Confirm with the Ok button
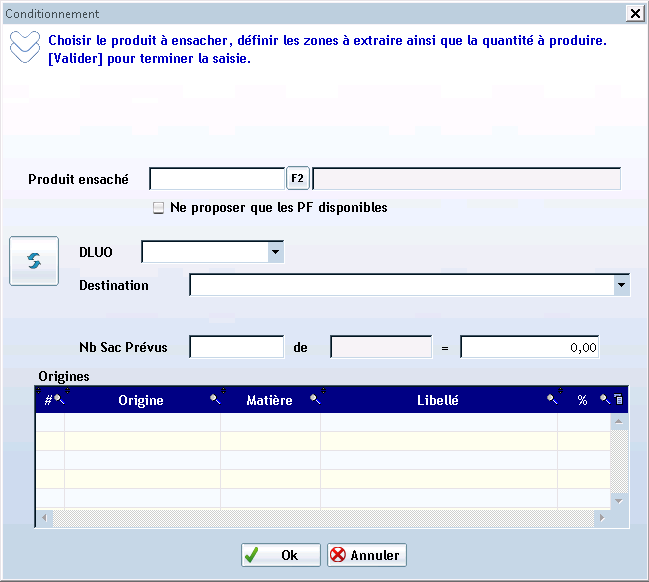 coord(281,555)
